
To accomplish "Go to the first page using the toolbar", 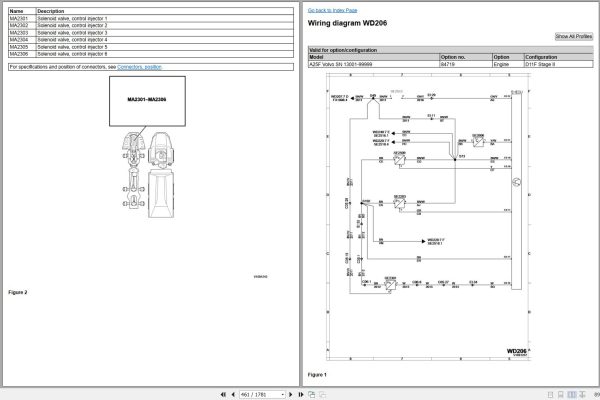I will point(223,394).
